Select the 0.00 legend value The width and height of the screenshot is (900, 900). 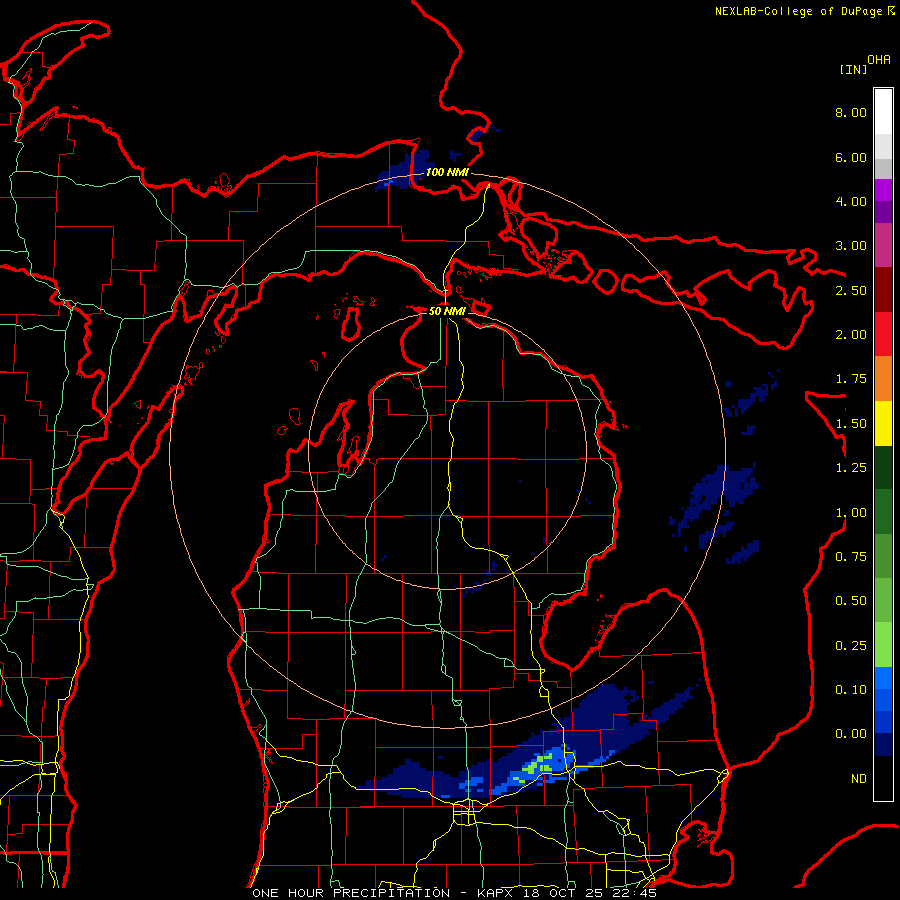pyautogui.click(x=851, y=734)
